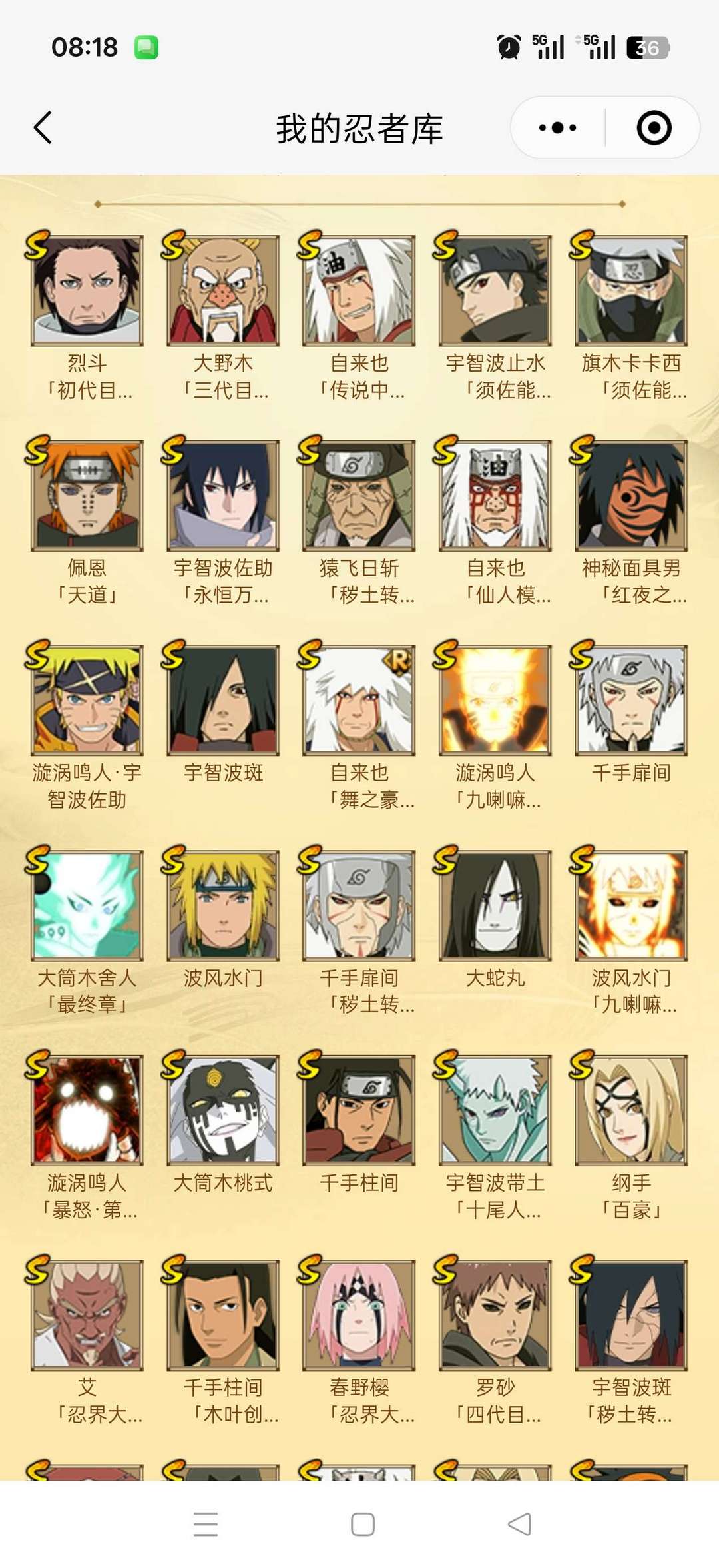This screenshot has width=719, height=1568.
Task: Tap the Android home square button
Action: (x=362, y=1524)
